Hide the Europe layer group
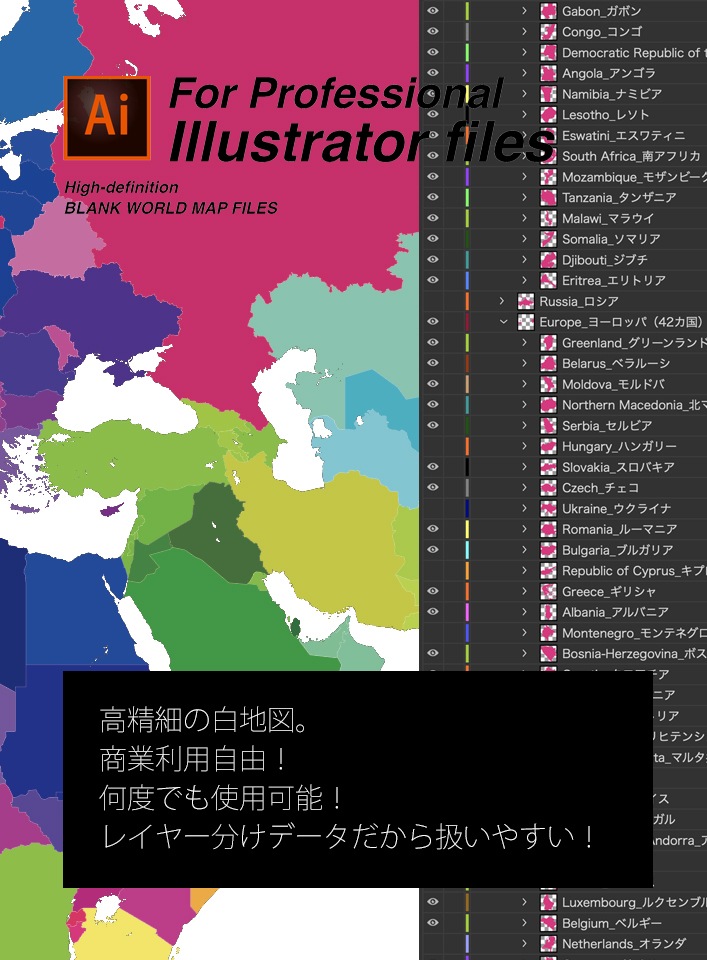Viewport: 707px width, 960px height. [x=433, y=321]
